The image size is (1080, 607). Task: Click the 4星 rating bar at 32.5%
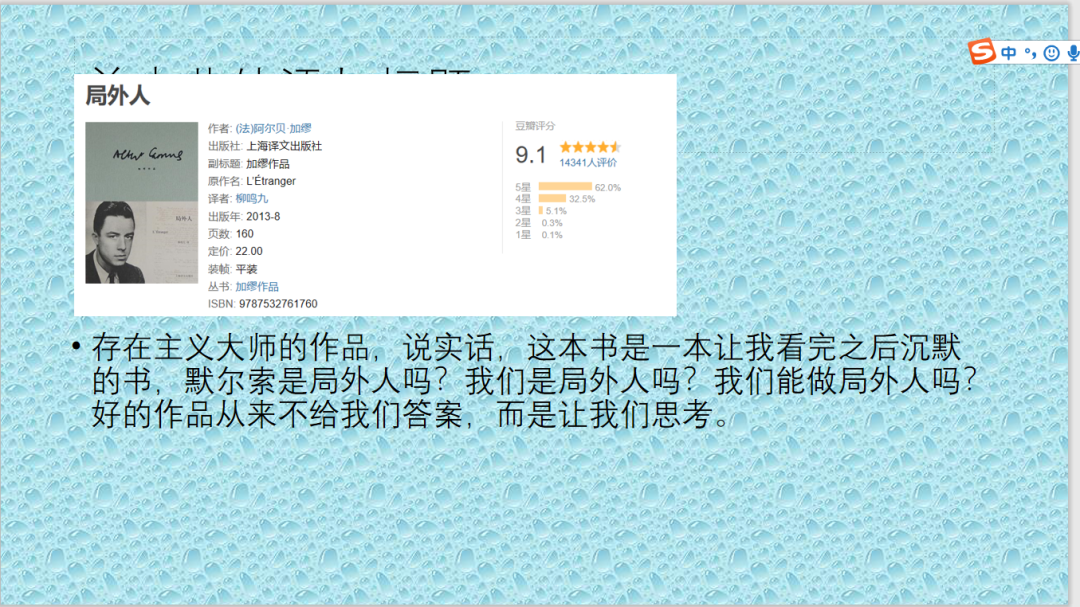(x=552, y=199)
